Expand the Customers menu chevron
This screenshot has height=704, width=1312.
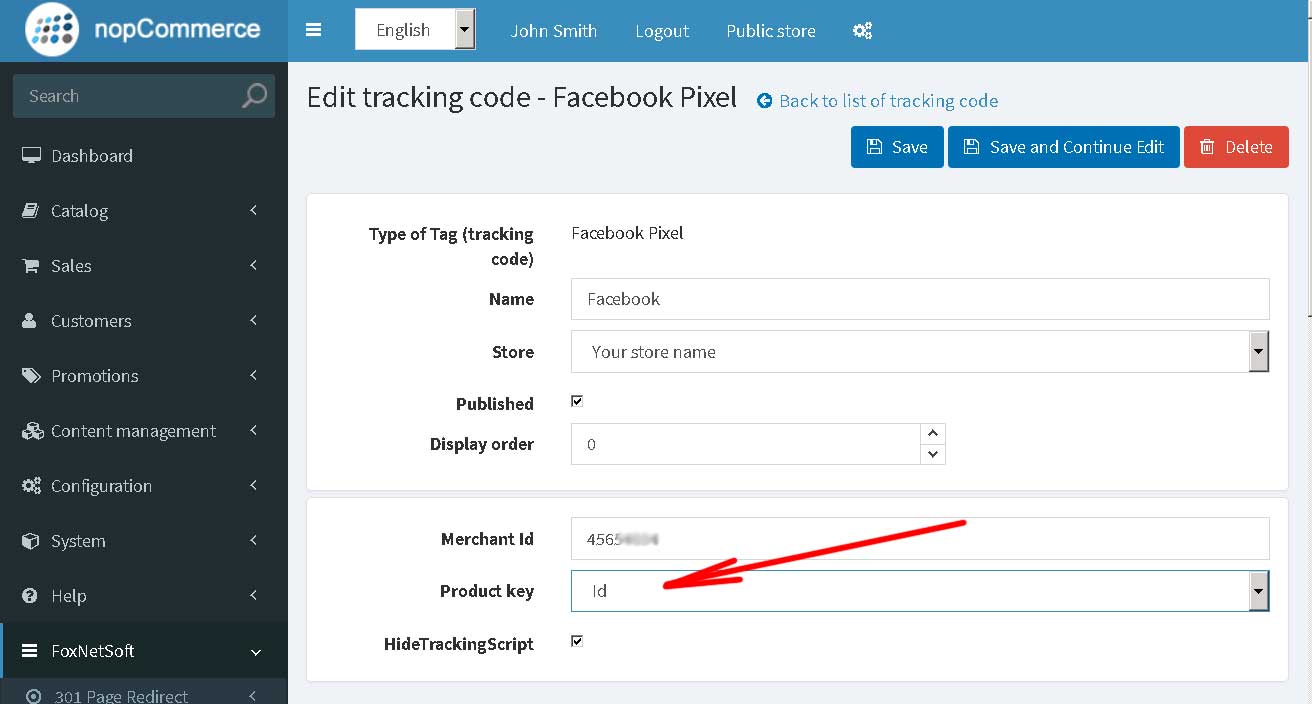254,320
